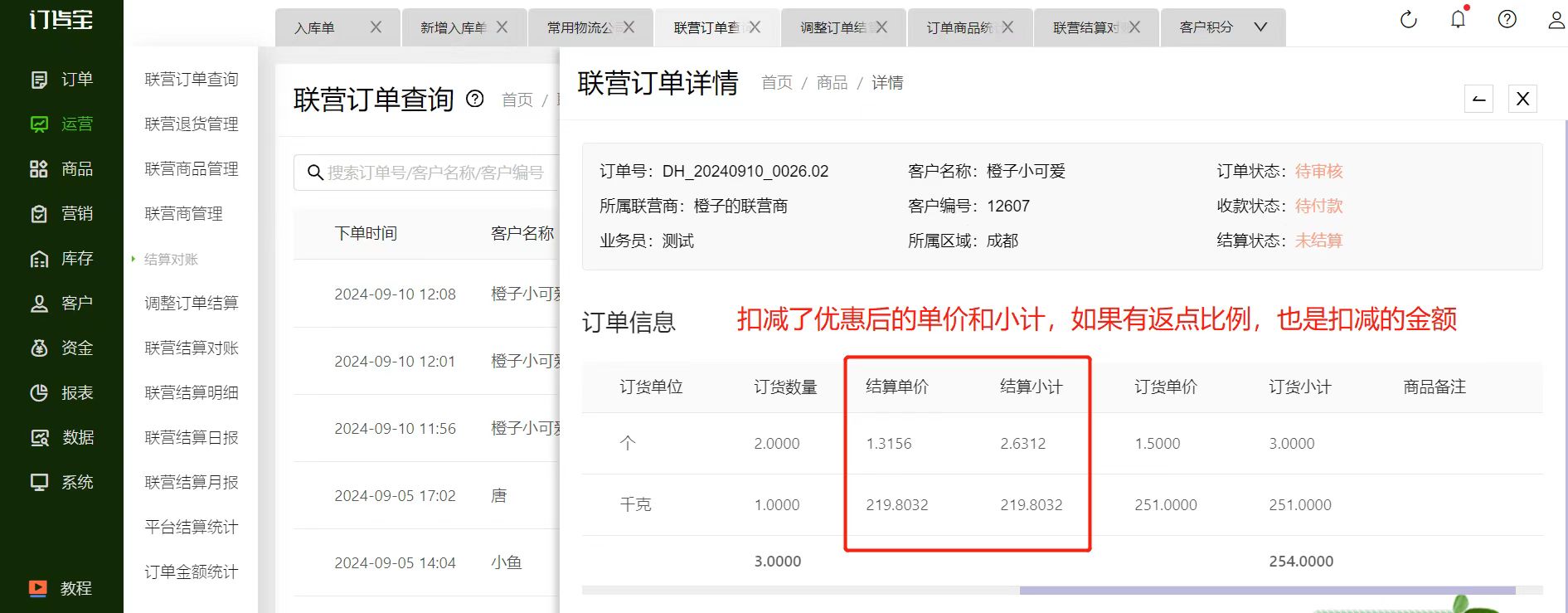Click the horizontal scrollbar under order table
The image size is (1568, 613).
pos(1267,591)
